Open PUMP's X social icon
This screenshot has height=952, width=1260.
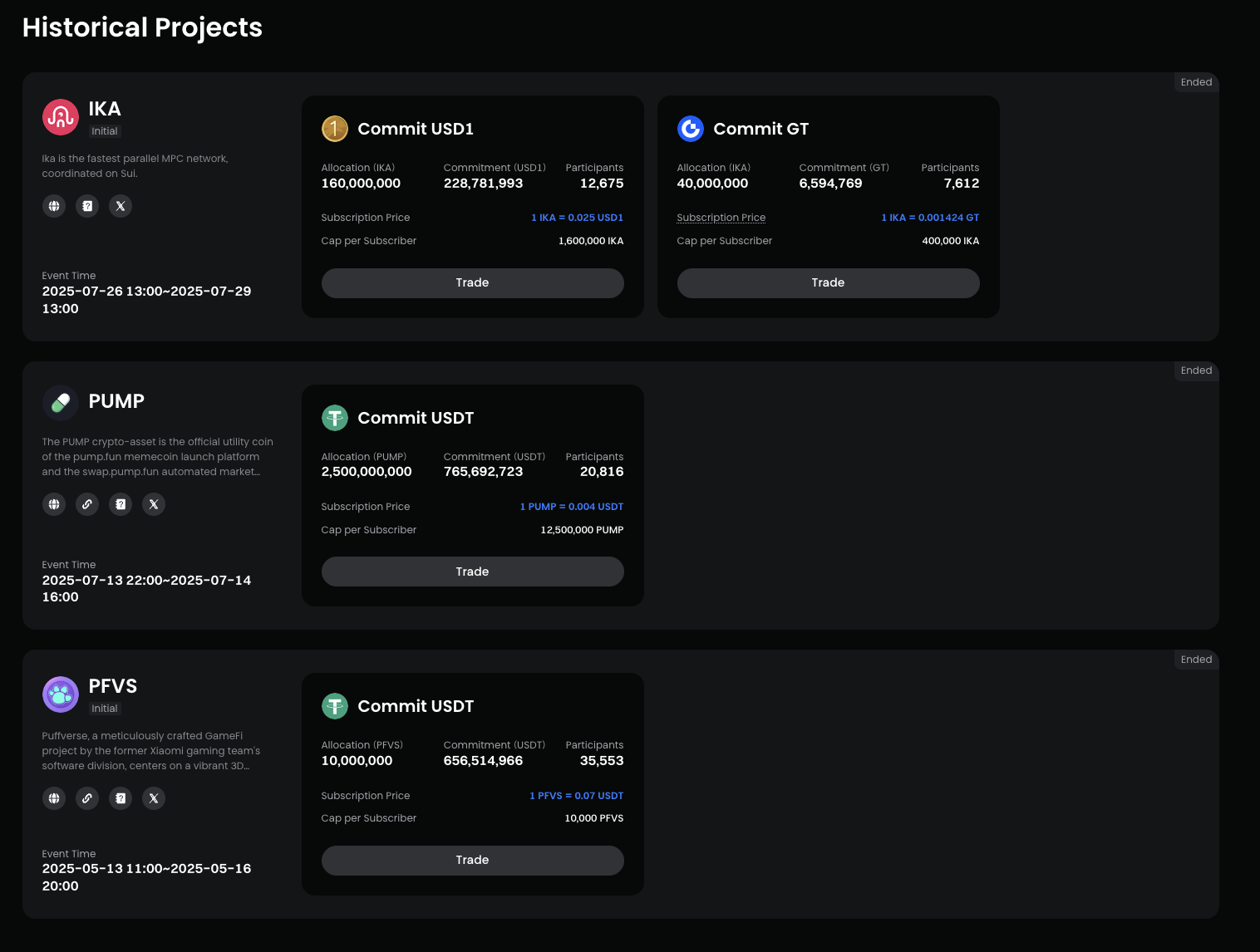[x=154, y=504]
